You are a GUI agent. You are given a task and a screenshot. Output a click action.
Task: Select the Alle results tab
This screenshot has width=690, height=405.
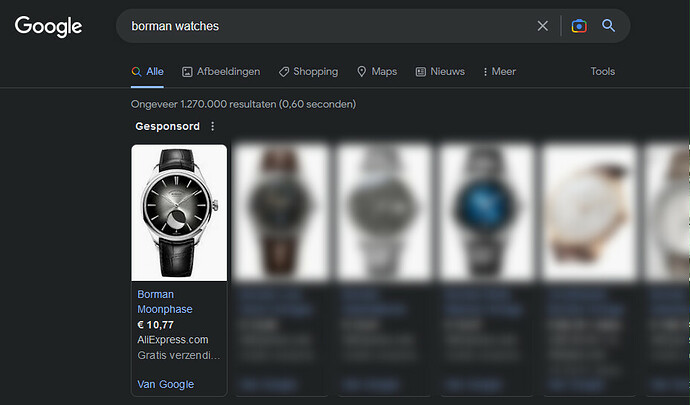coord(147,72)
